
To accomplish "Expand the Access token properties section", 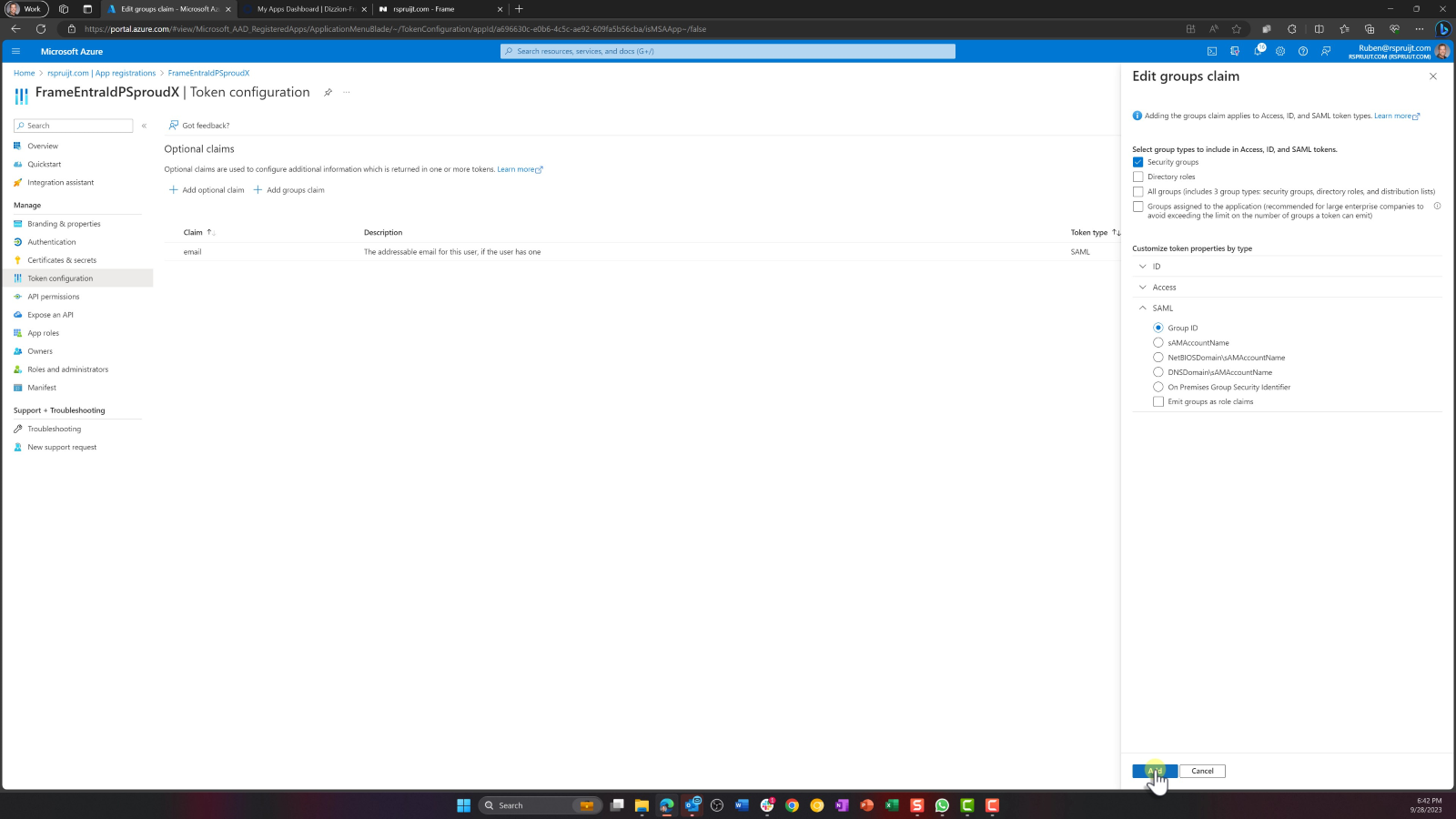I will coord(1143,288).
